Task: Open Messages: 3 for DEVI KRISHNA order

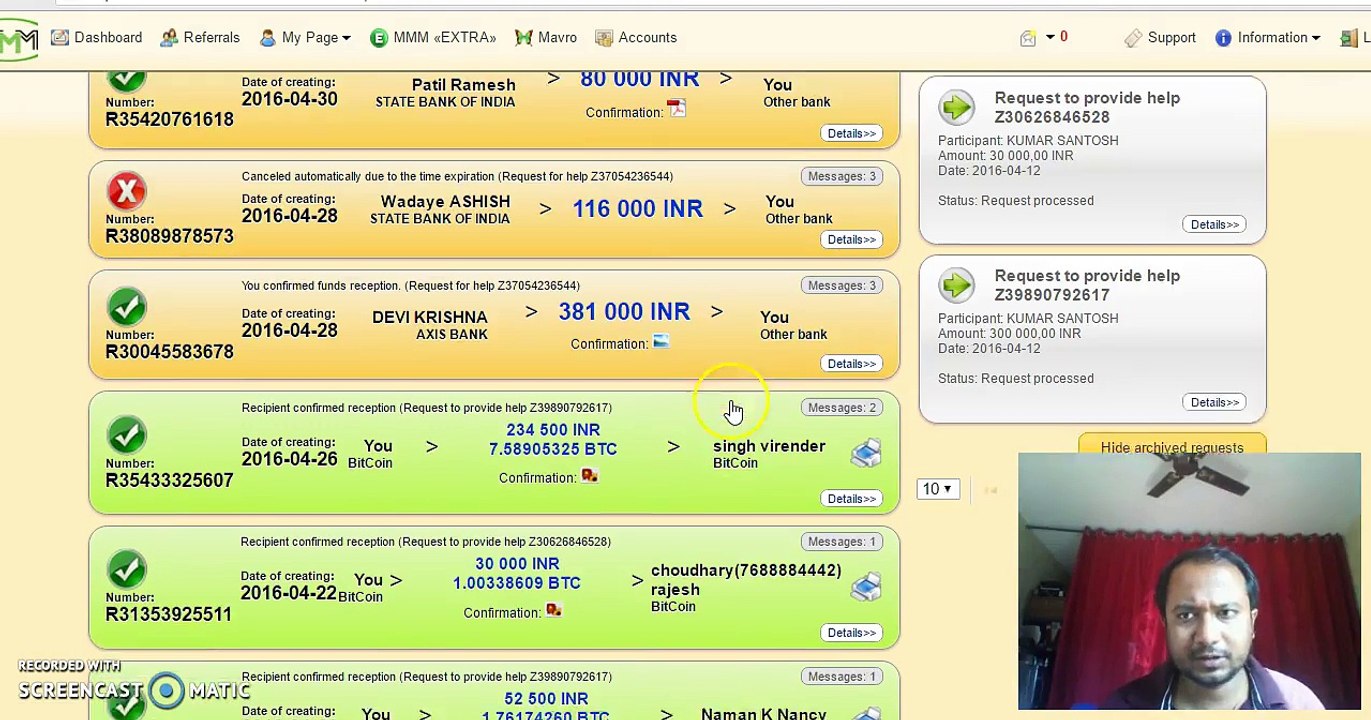Action: point(842,285)
